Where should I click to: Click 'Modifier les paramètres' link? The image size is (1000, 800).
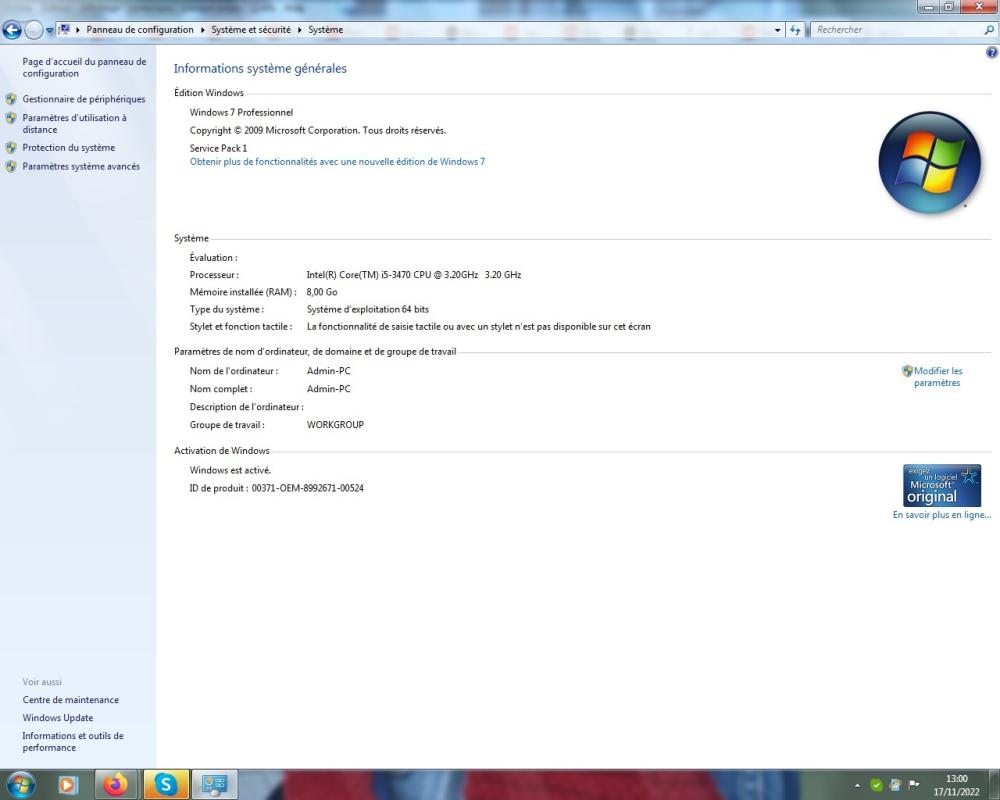[937, 377]
